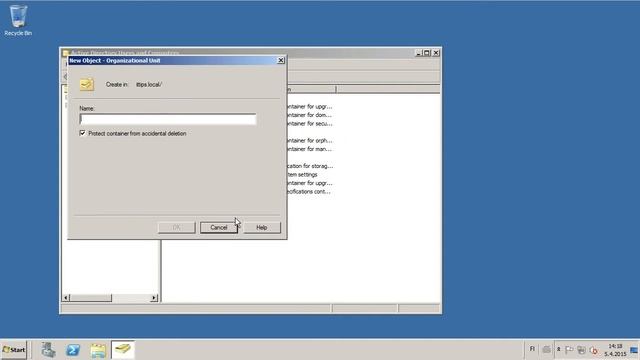Close the Active Directory Users and Computers window
The height and width of the screenshot is (360, 640).
pos(436,53)
